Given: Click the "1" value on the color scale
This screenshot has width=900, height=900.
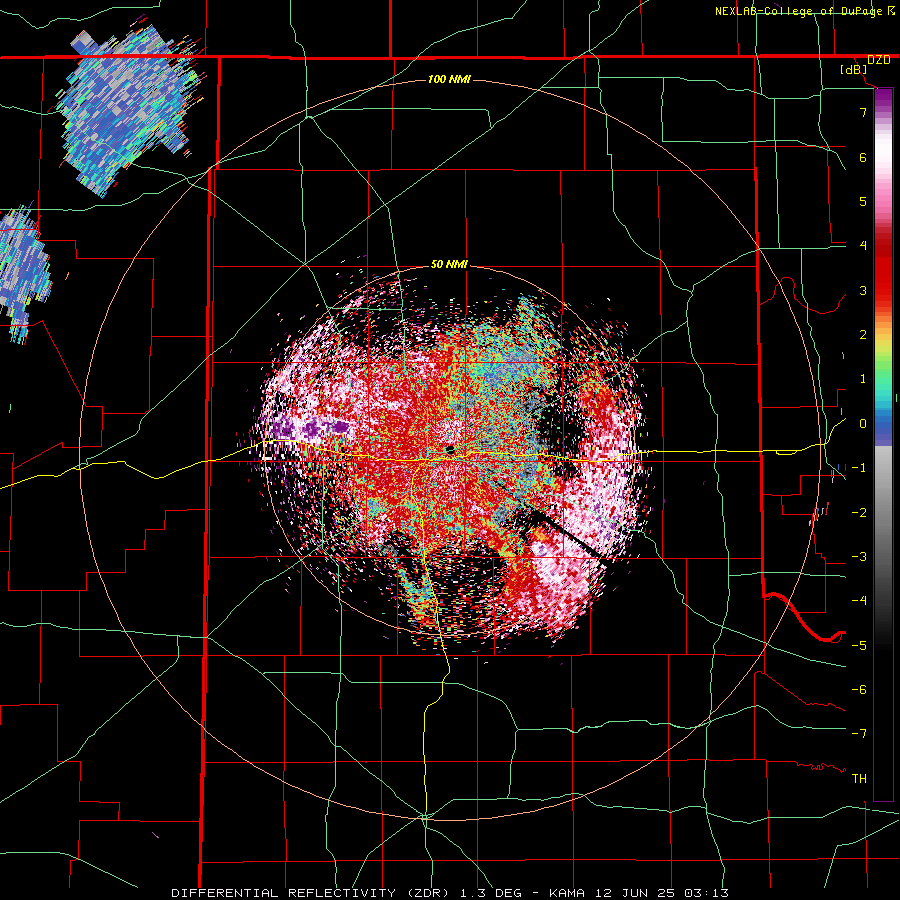Looking at the screenshot, I should pos(863,379).
